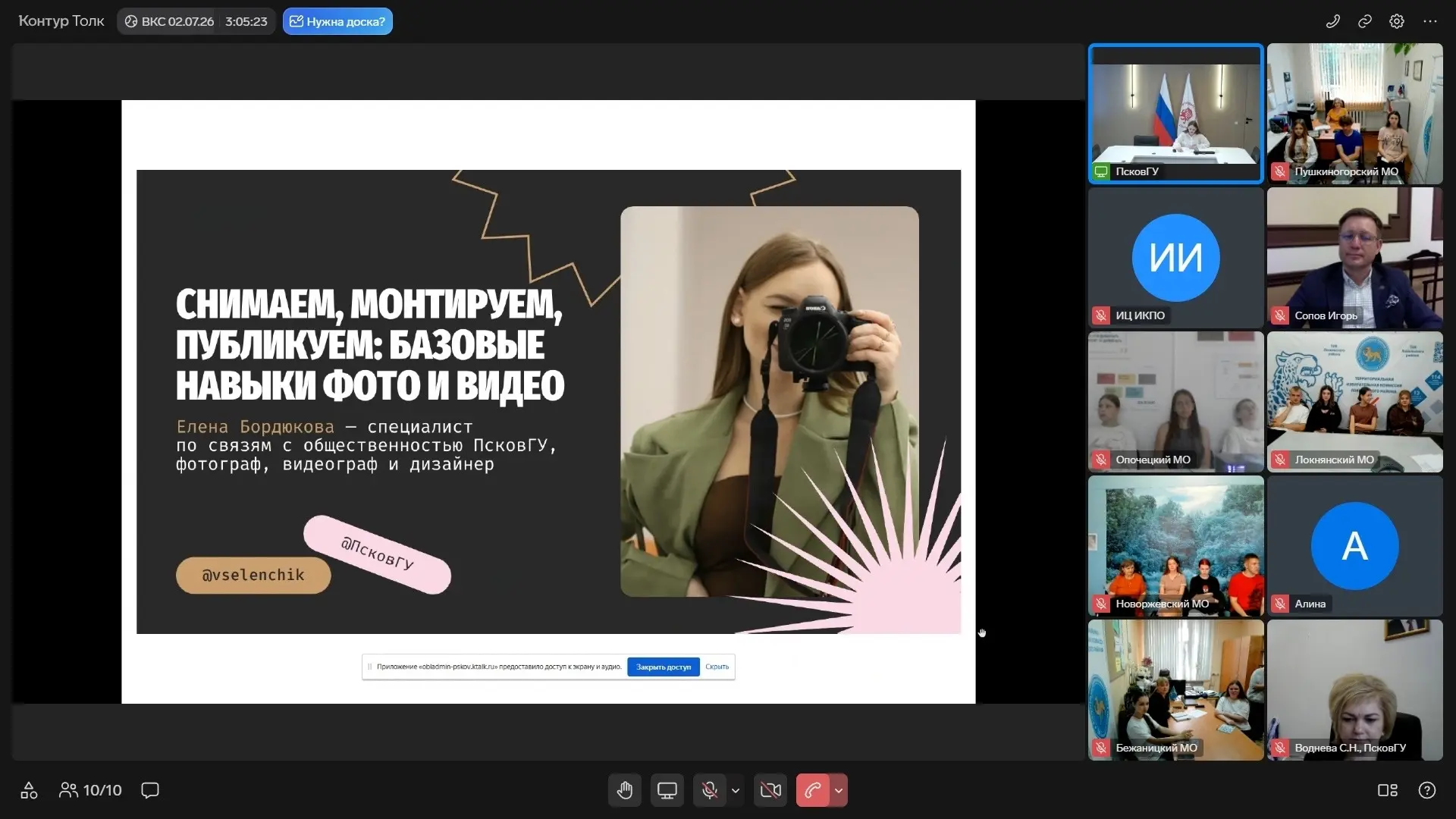
Task: Open the chat panel icon
Action: [x=150, y=790]
